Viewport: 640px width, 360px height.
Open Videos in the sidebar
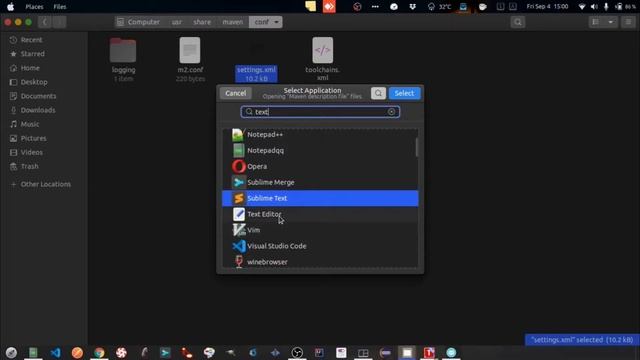[x=31, y=152]
